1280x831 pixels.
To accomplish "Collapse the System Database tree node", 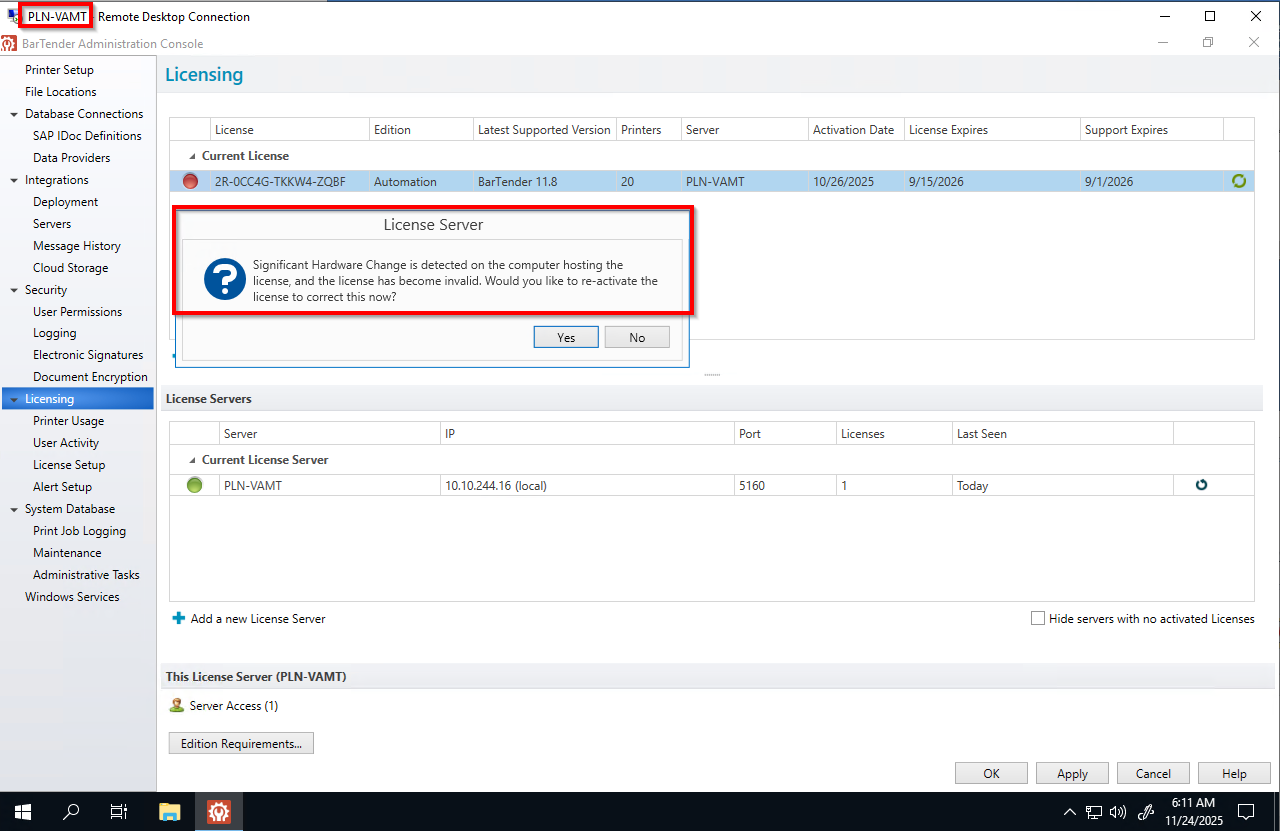I will click(13, 509).
